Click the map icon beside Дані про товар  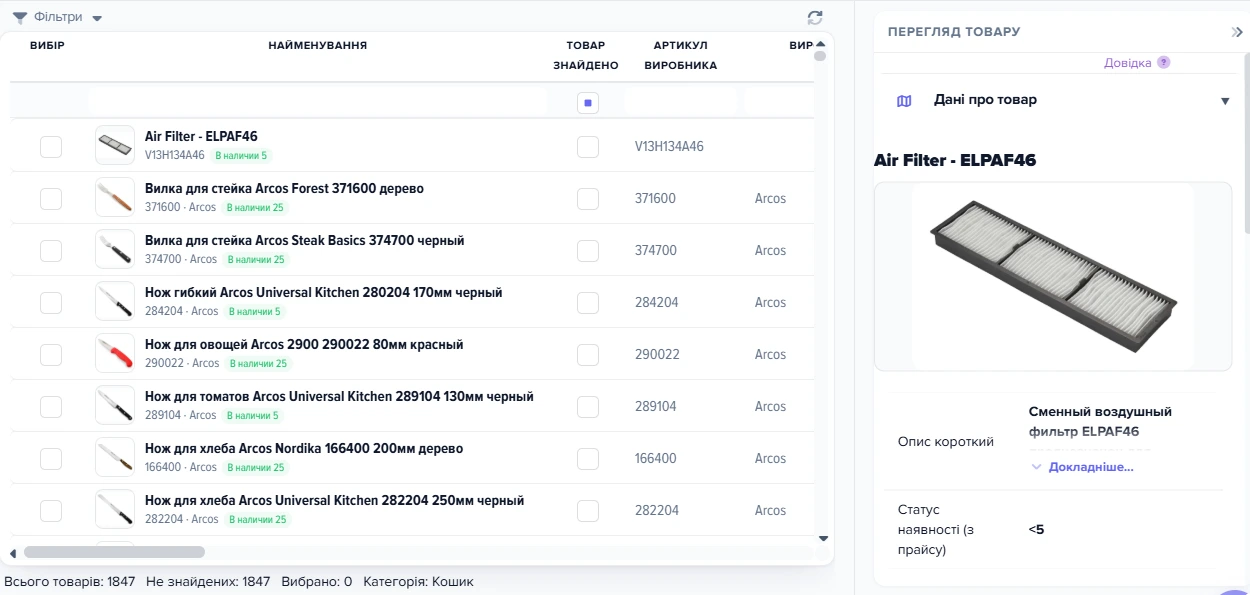pyautogui.click(x=904, y=101)
